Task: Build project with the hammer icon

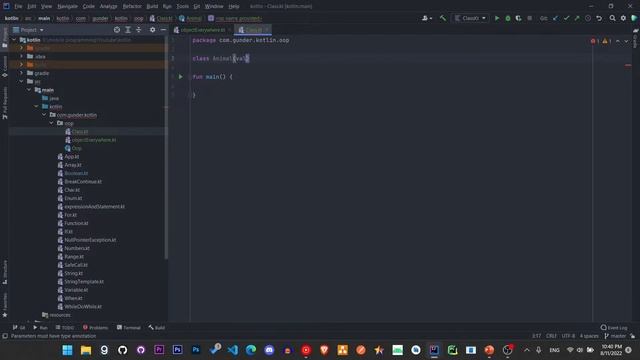Action: (443, 18)
